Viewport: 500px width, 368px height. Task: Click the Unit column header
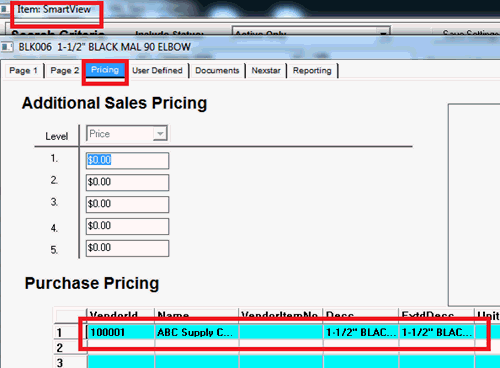coord(488,315)
